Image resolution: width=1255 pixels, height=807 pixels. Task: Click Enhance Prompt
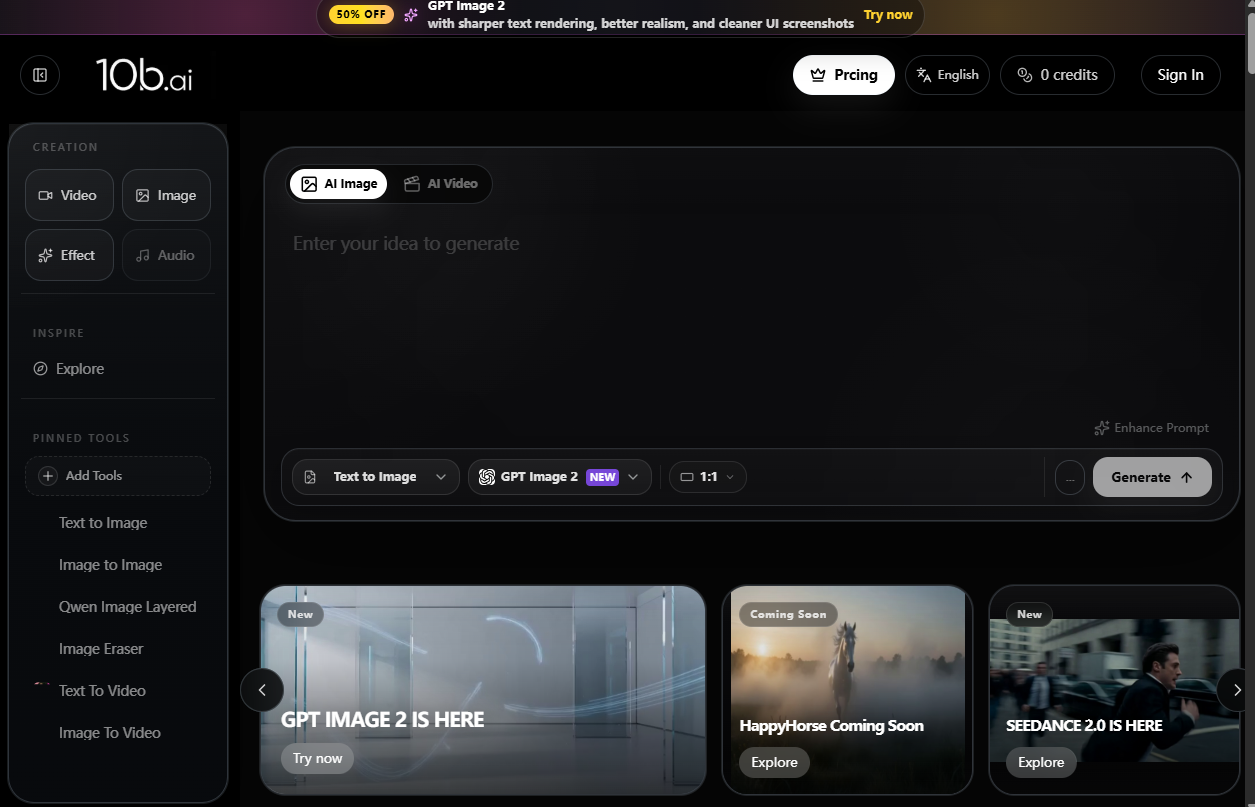pyautogui.click(x=1151, y=428)
